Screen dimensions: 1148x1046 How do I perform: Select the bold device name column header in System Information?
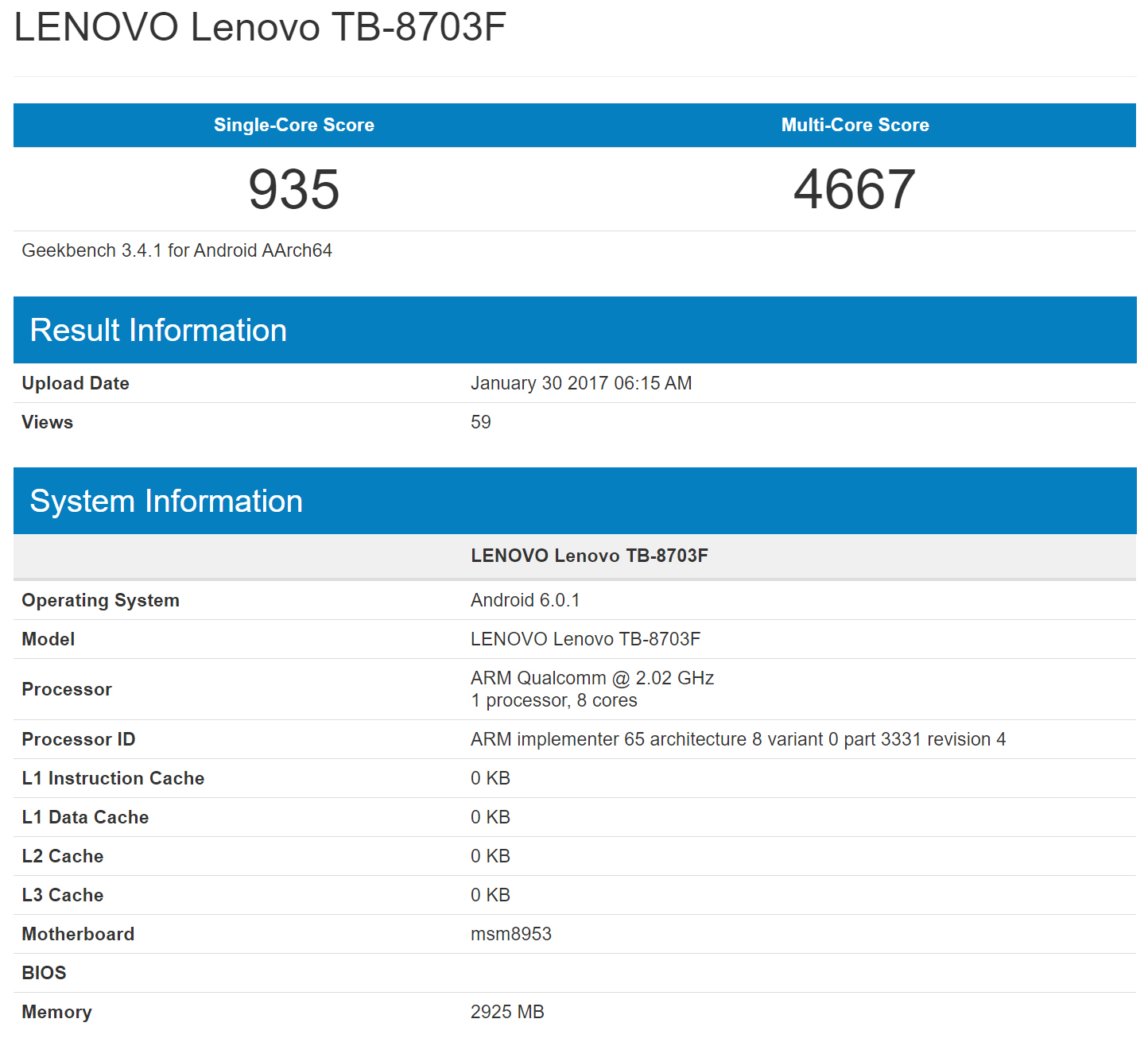[x=589, y=556]
